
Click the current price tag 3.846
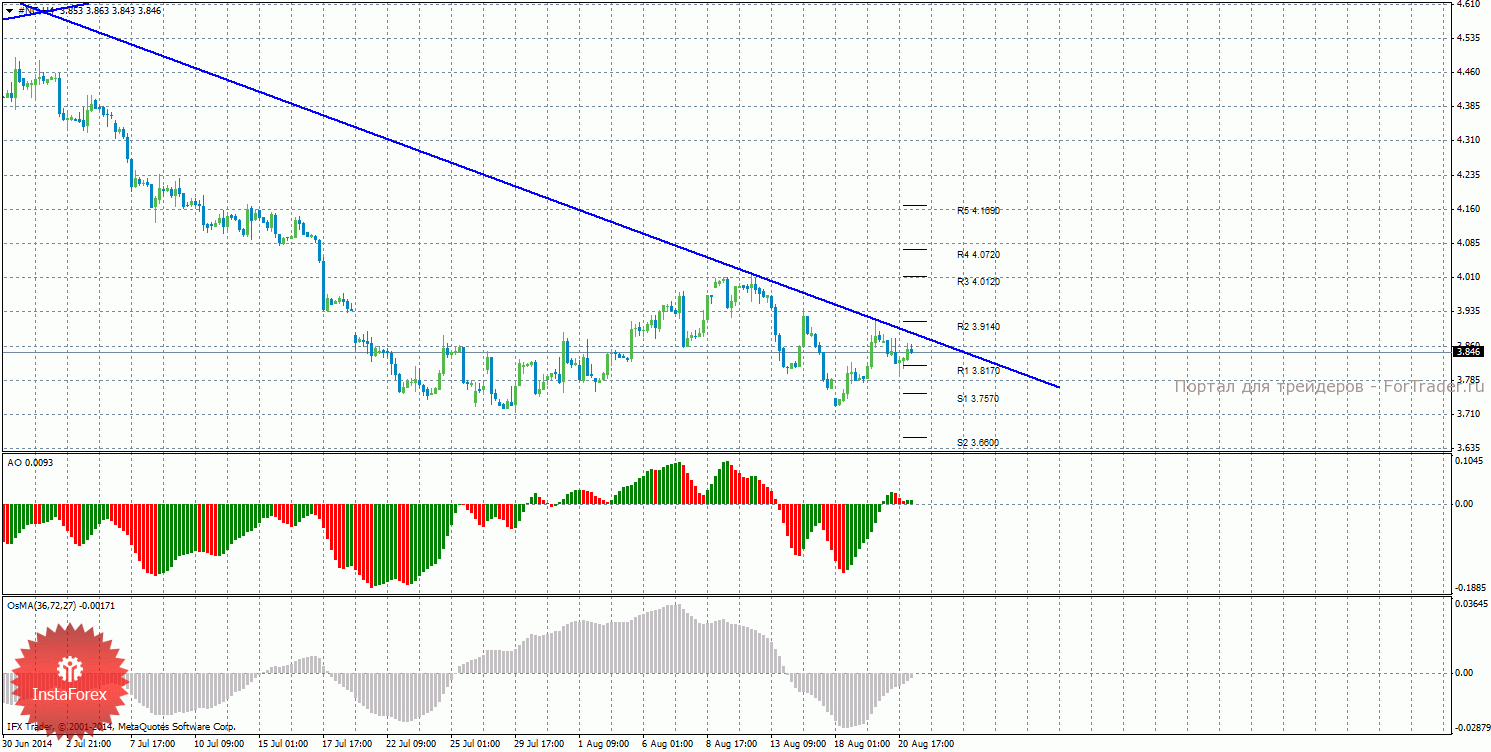[1468, 351]
